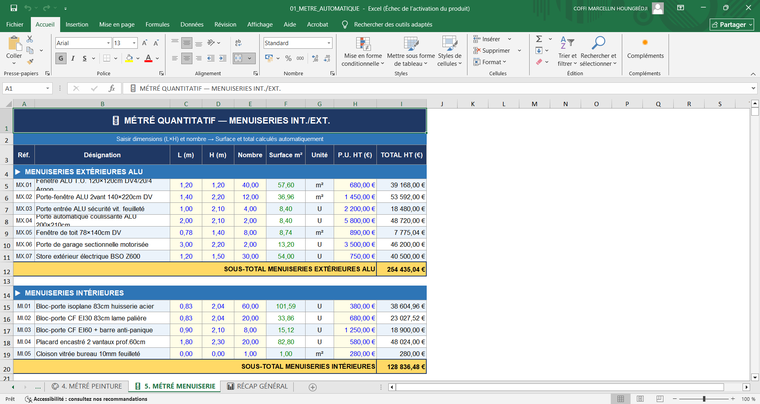Click the AutoSum sigma icon
Viewport: 760px width, 404px height.
[539, 39]
